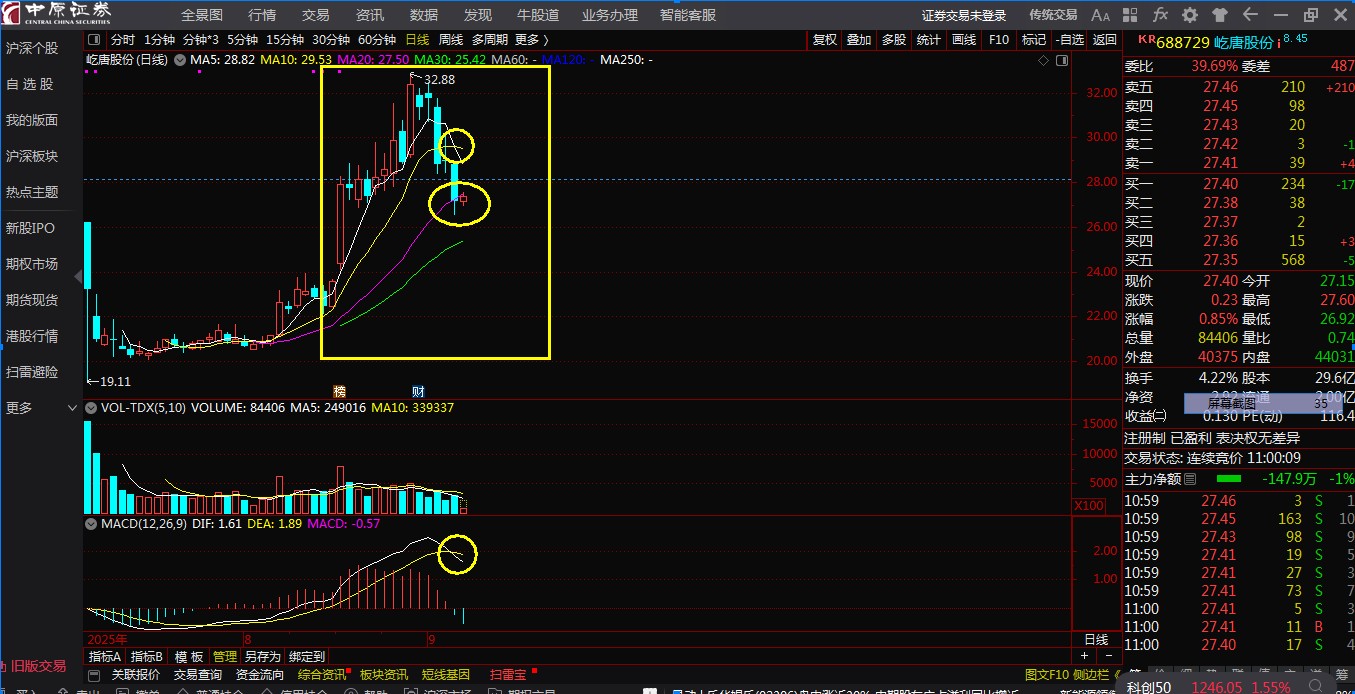Switch to the 周线 period
Viewport: 1355px width, 694px height.
[x=451, y=40]
